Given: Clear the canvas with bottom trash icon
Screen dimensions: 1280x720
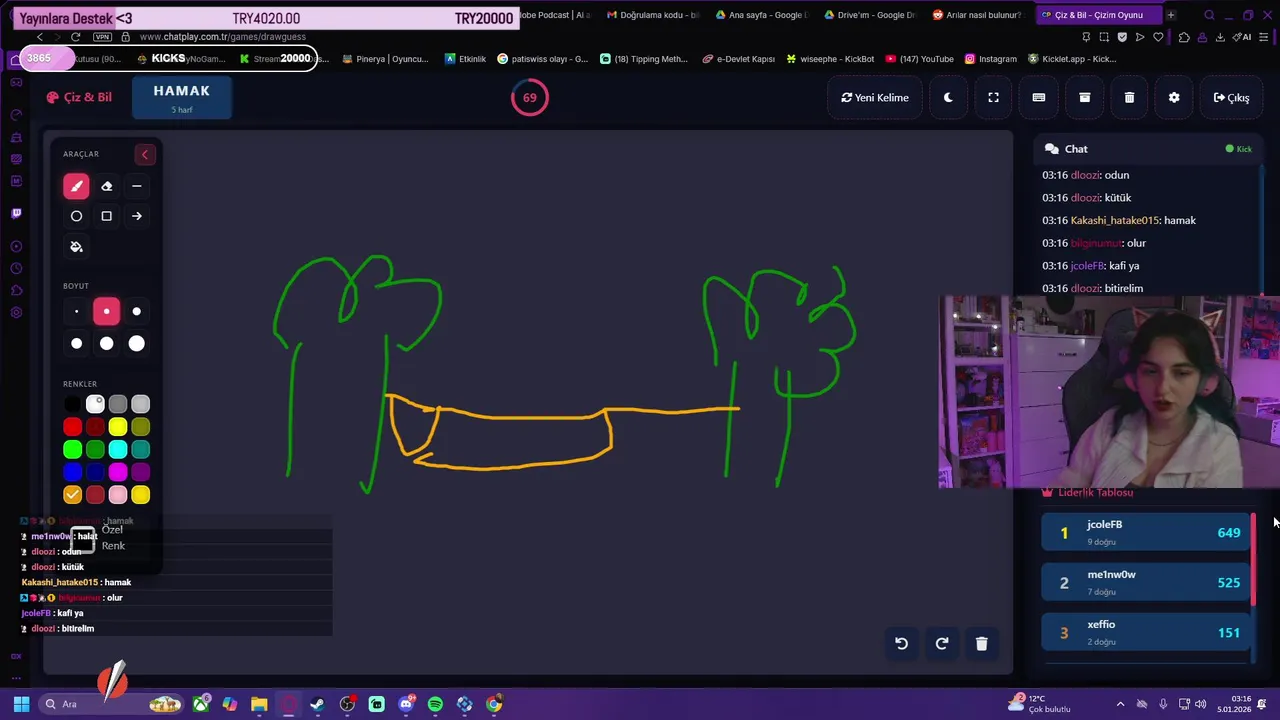Looking at the screenshot, I should coord(981,644).
